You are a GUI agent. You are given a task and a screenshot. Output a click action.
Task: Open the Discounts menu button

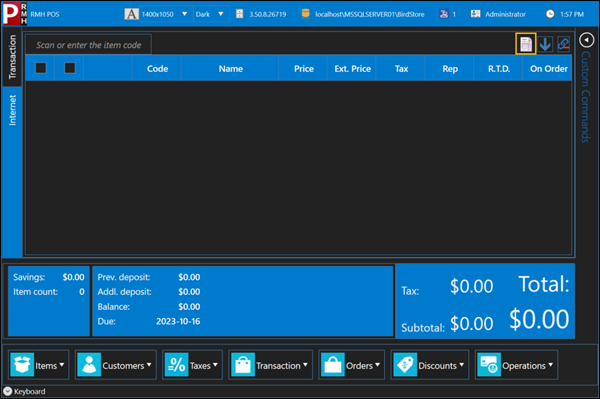tap(430, 365)
